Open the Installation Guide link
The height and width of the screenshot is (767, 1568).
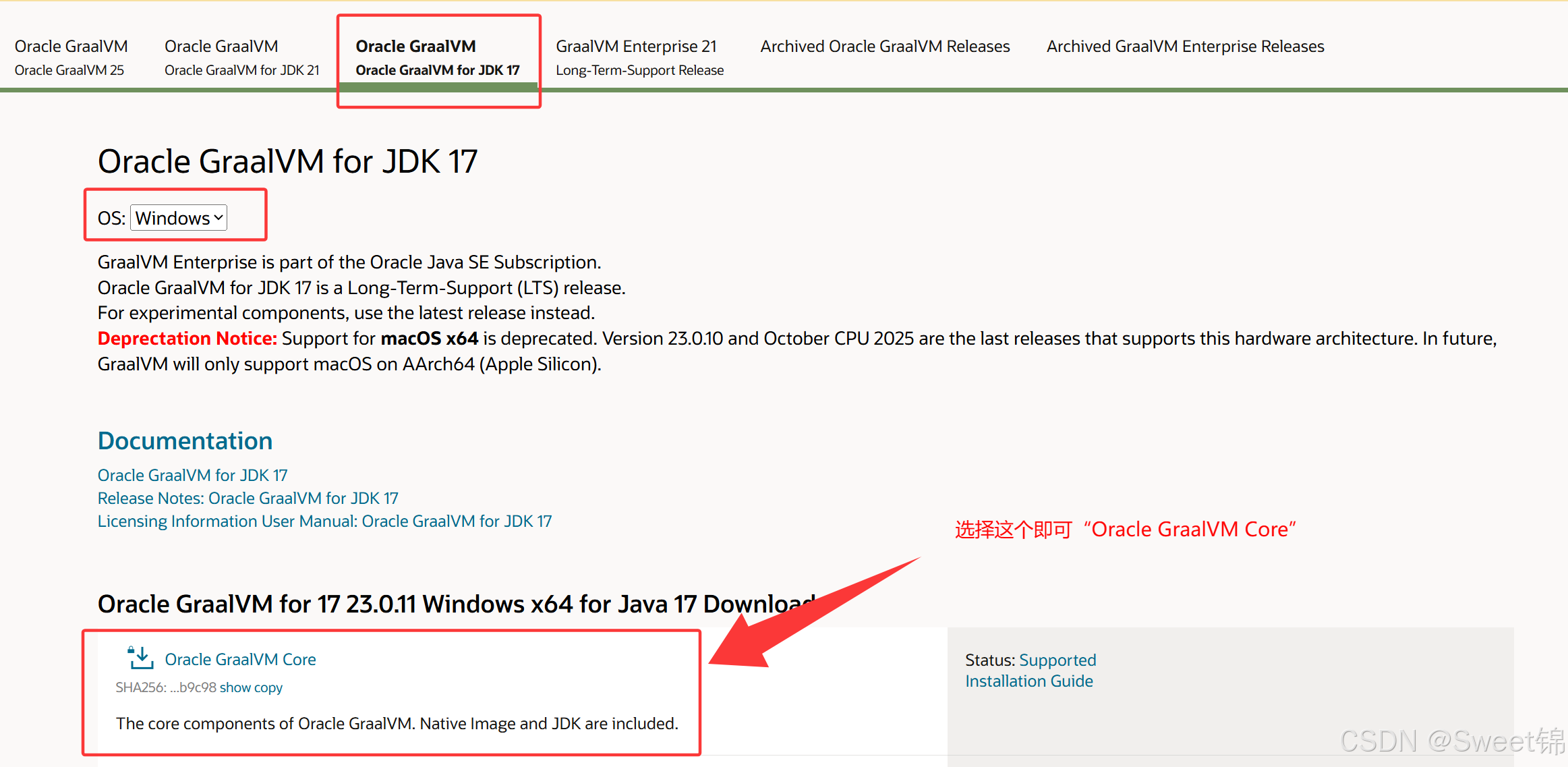point(1028,681)
